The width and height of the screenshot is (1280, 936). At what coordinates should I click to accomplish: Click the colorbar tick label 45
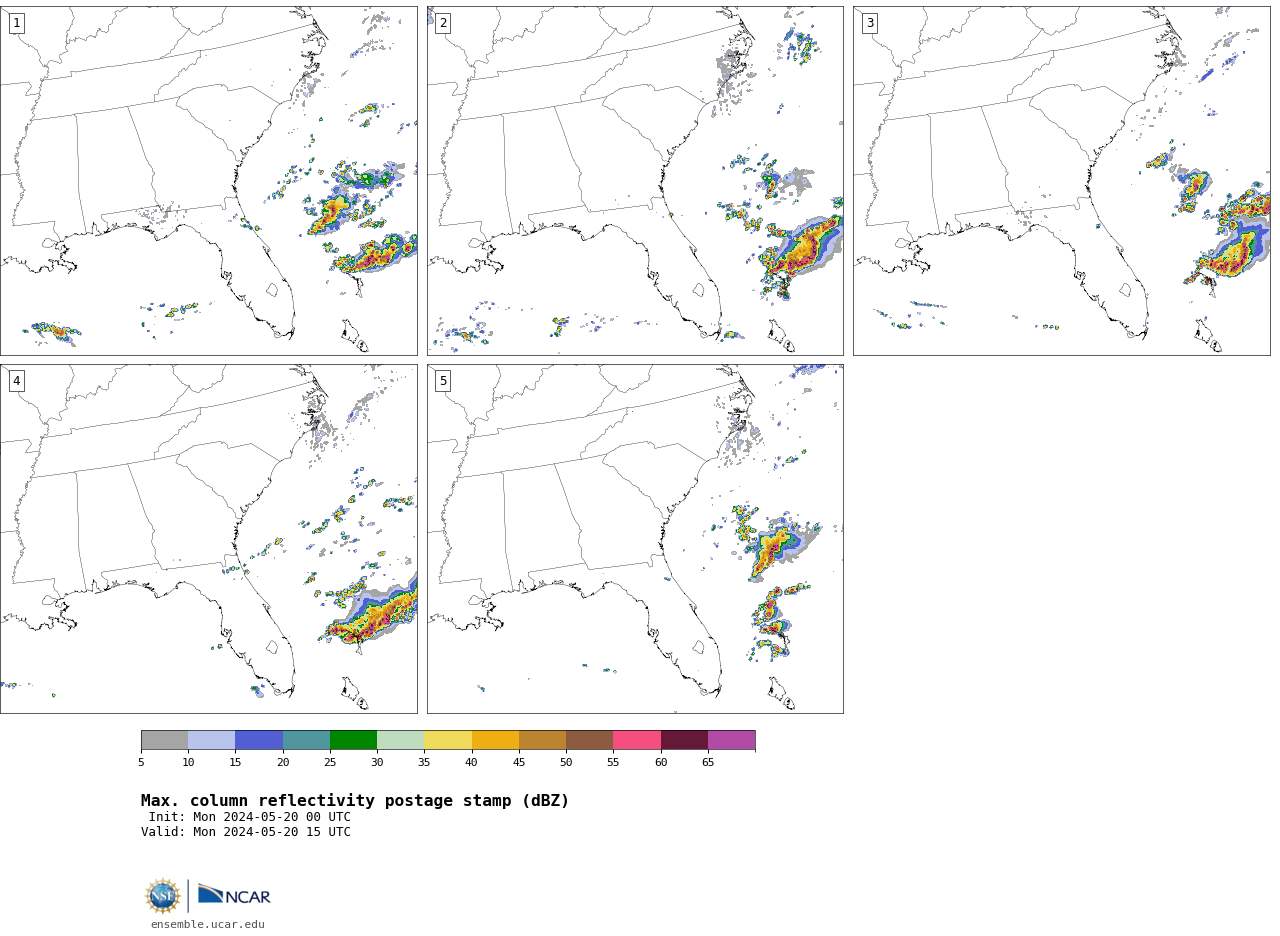tap(519, 763)
